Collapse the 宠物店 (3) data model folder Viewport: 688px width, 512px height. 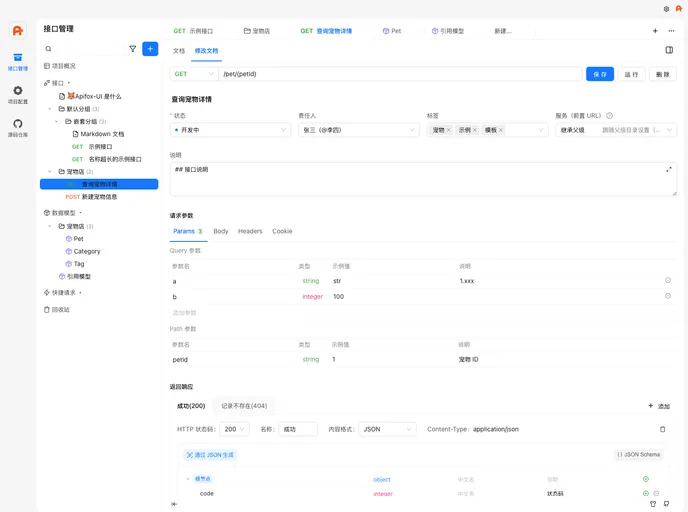tap(50, 226)
